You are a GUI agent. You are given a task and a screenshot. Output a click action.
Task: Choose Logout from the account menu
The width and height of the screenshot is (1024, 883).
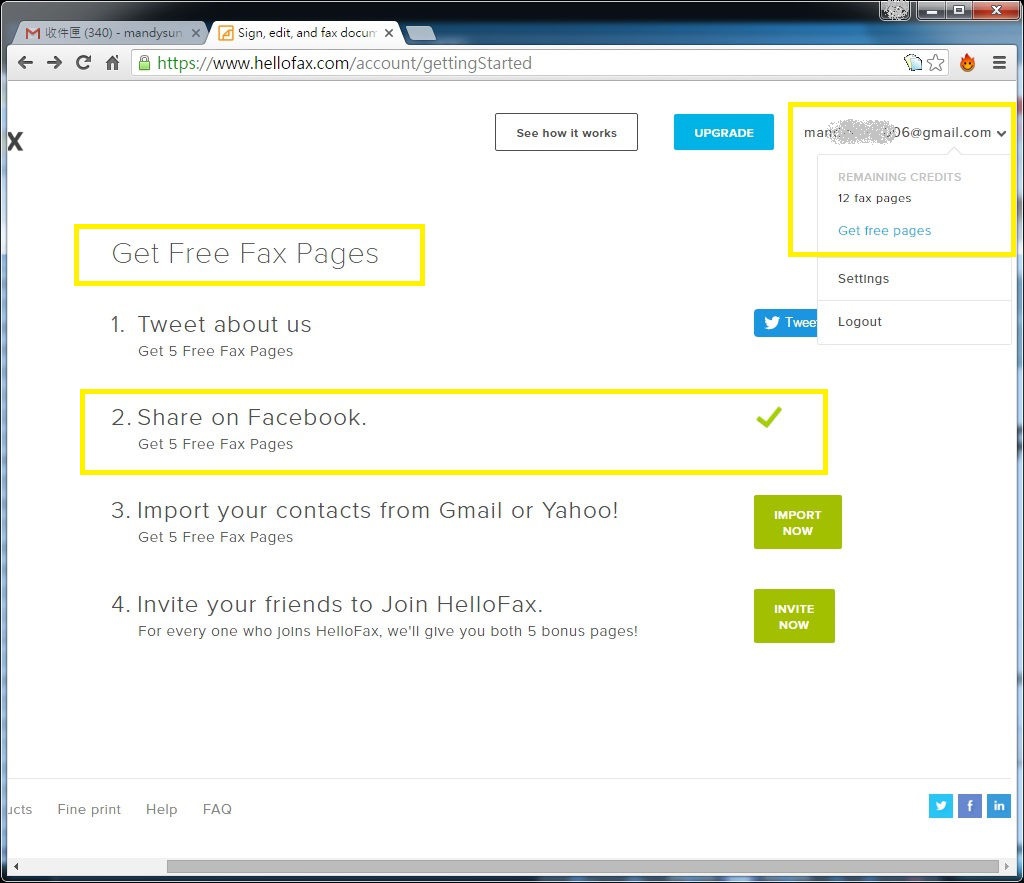click(x=859, y=321)
